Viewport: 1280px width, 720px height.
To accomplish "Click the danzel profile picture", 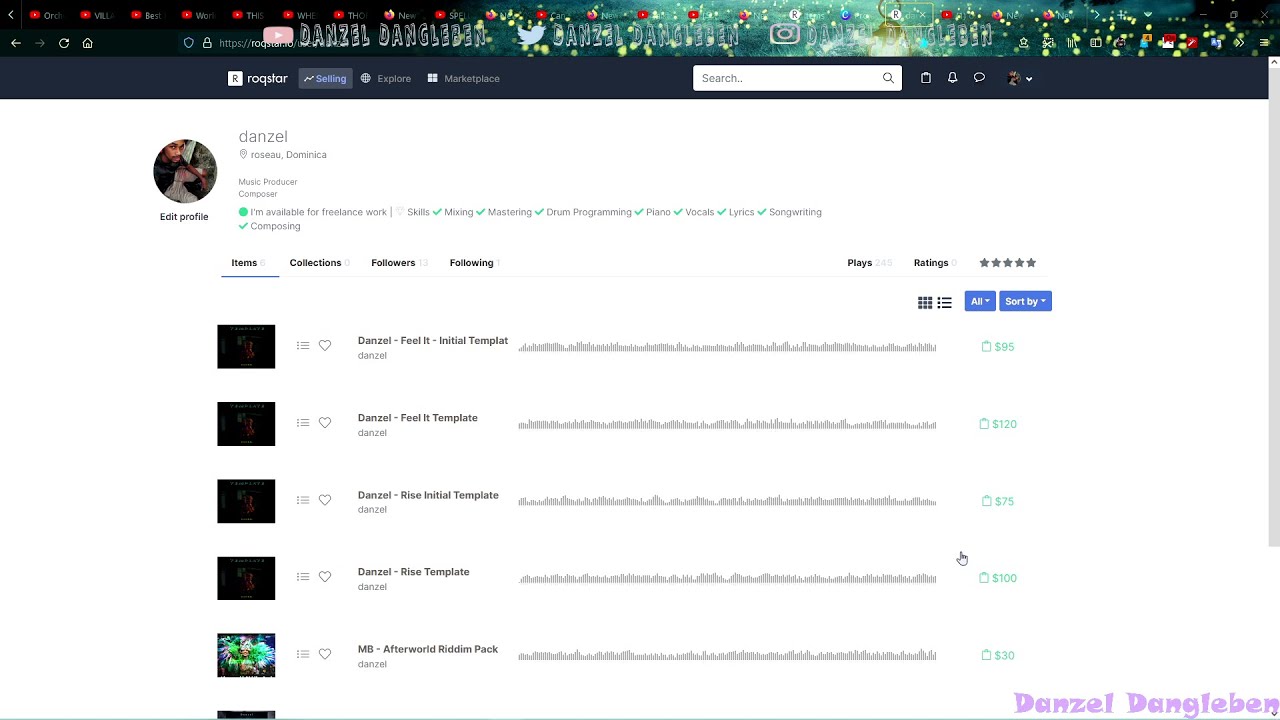I will pos(185,171).
